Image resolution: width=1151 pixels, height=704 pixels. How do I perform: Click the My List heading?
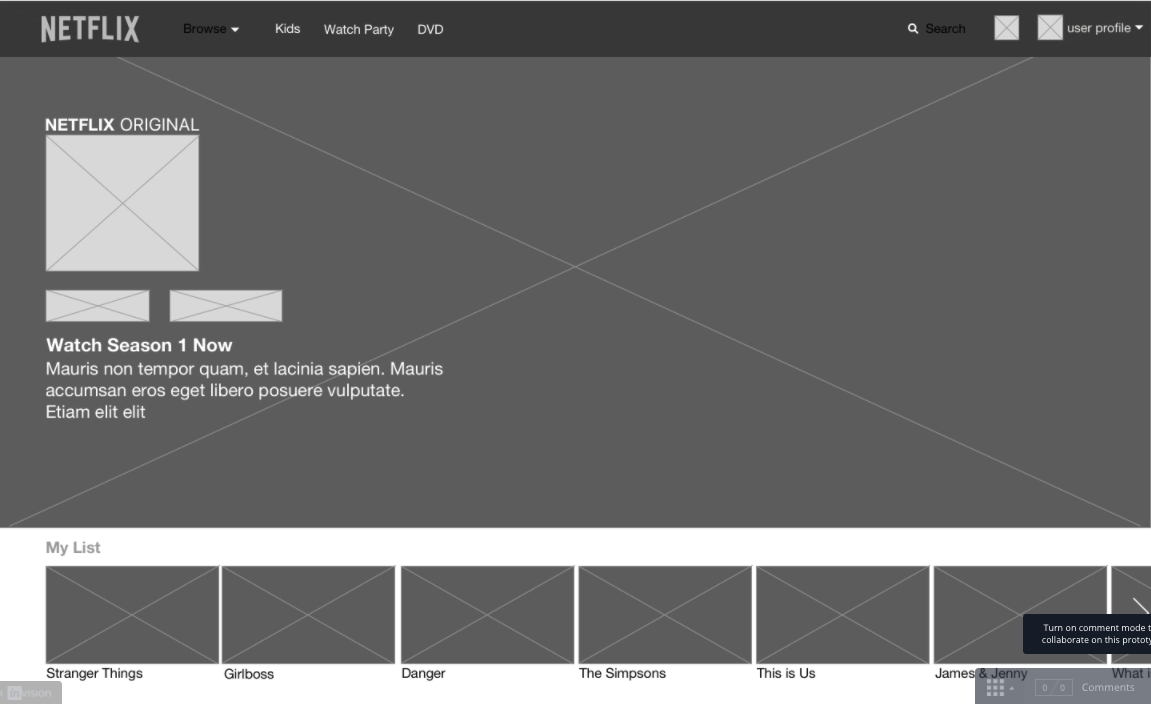[x=73, y=548]
